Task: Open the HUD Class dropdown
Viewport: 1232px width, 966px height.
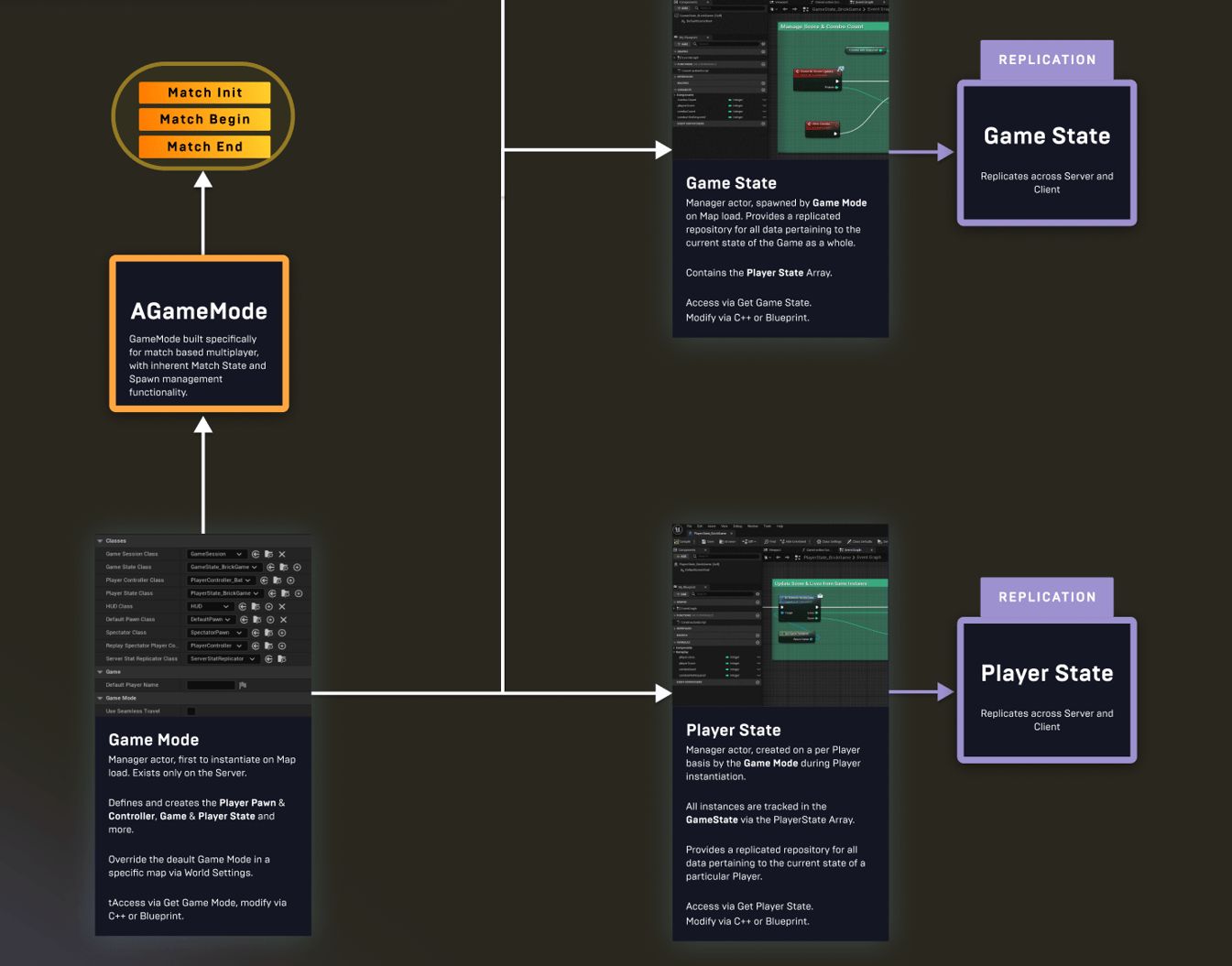Action: (x=210, y=607)
